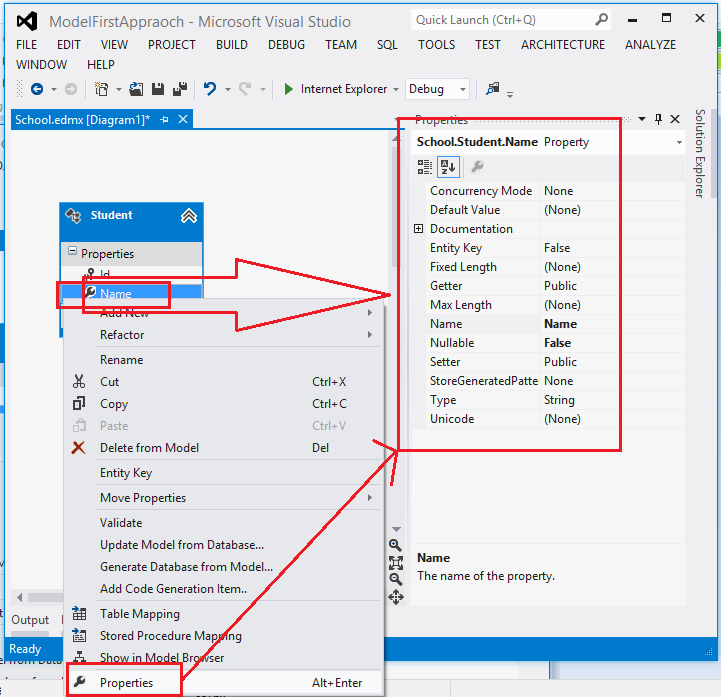Choose Generate Database from Model

pyautogui.click(x=223, y=566)
